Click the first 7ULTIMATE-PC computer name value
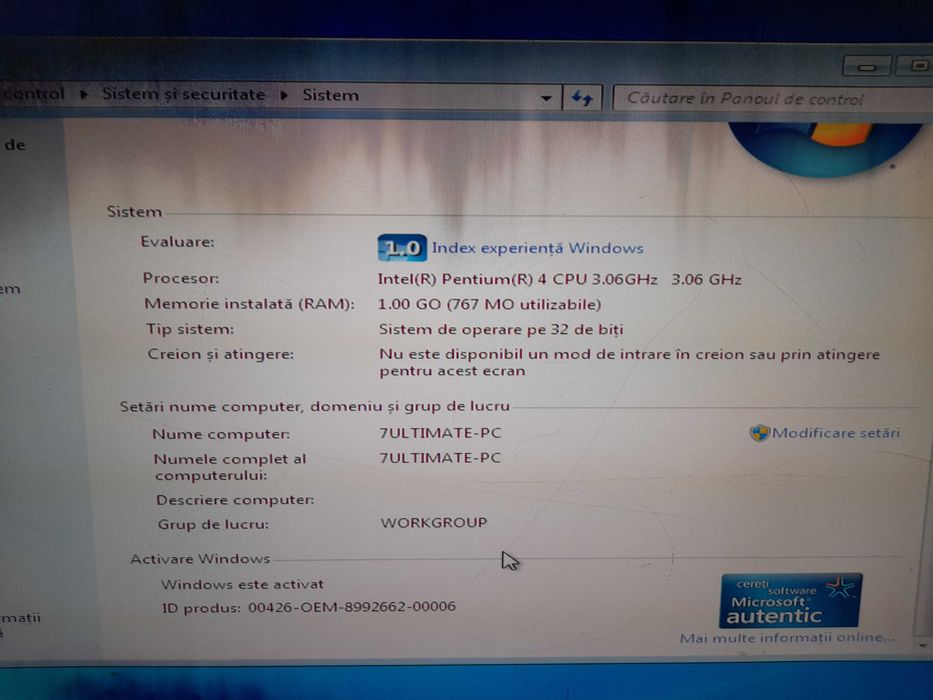The height and width of the screenshot is (700, 933). (440, 433)
